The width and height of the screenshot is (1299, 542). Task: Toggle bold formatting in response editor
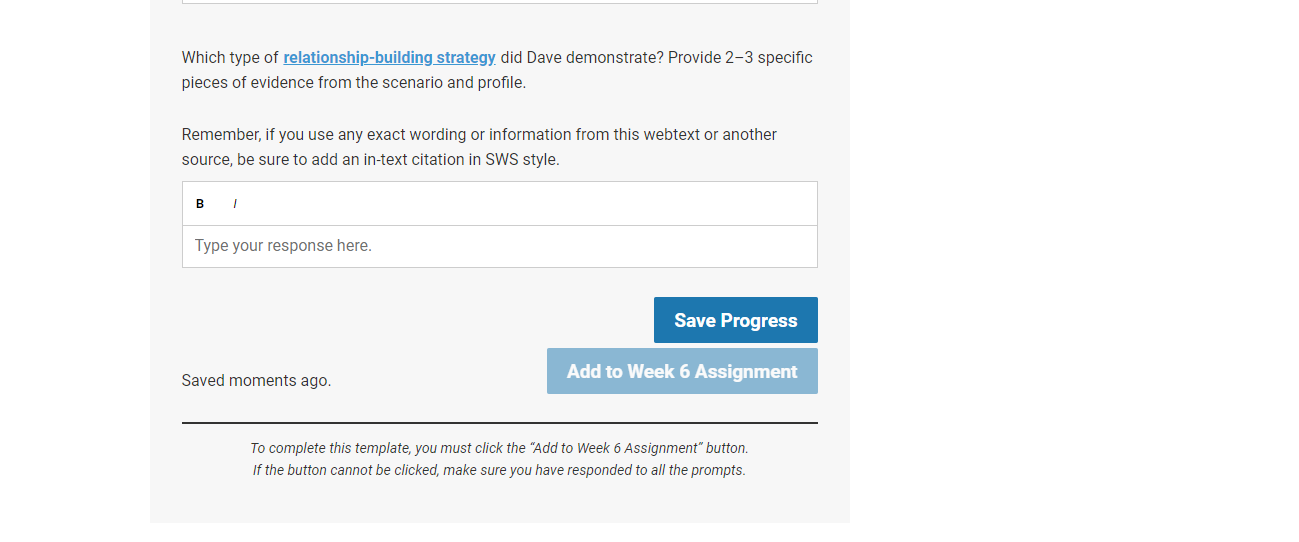pyautogui.click(x=200, y=204)
